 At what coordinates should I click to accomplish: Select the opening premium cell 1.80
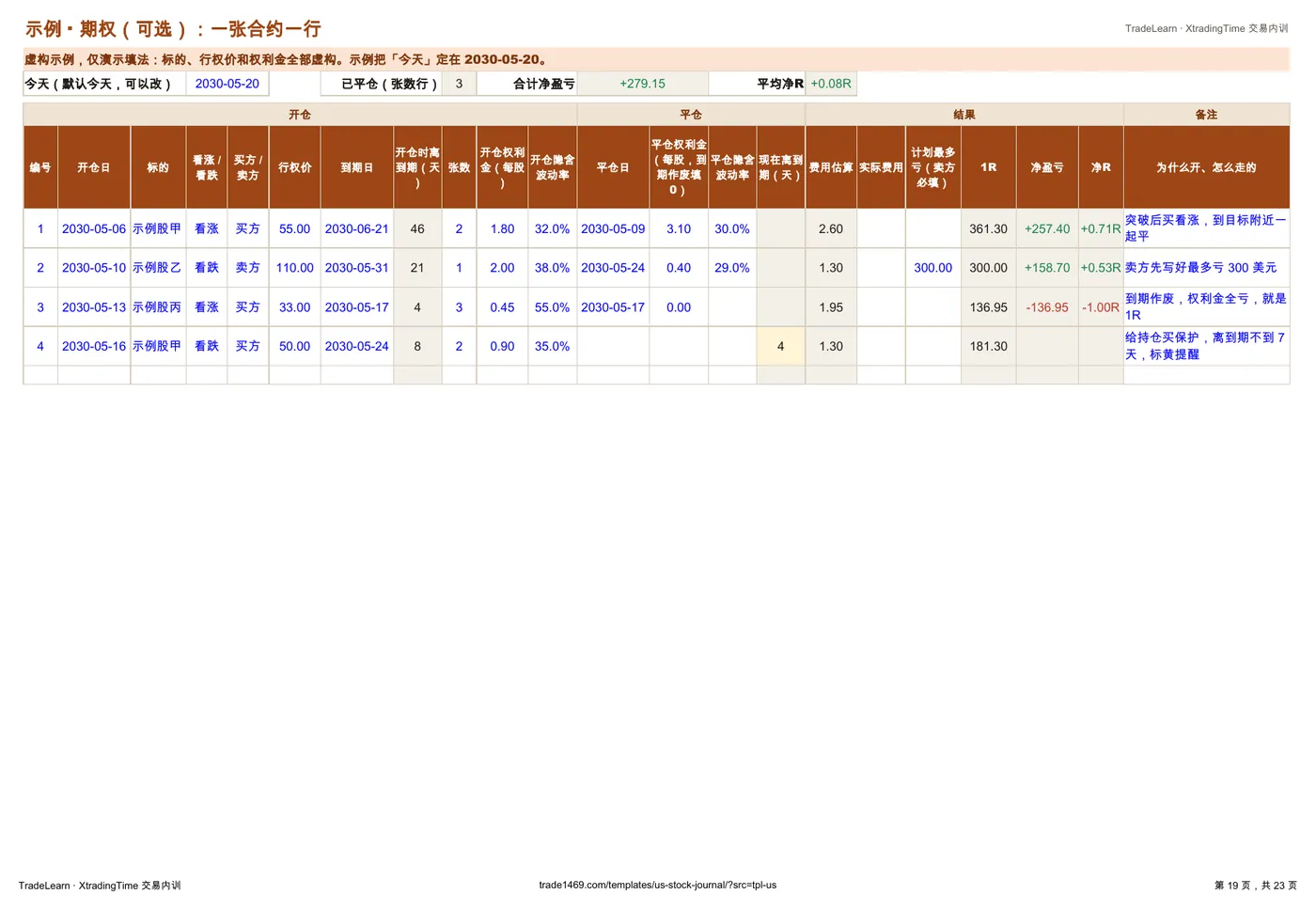(502, 228)
